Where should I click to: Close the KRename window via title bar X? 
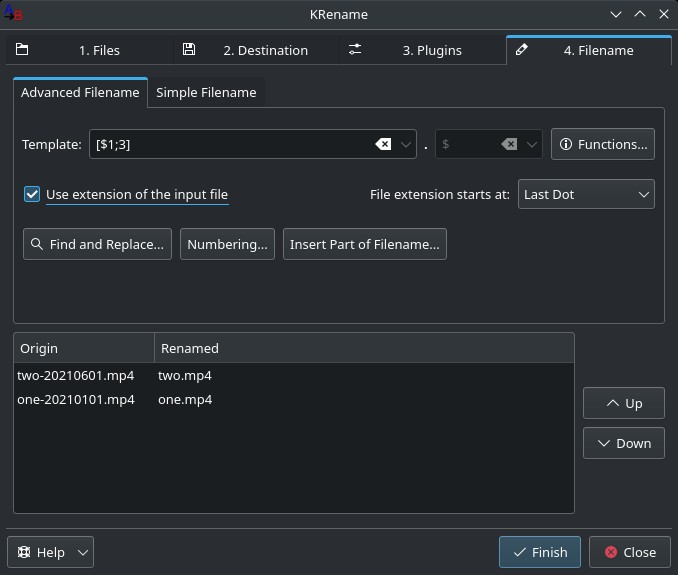click(664, 14)
